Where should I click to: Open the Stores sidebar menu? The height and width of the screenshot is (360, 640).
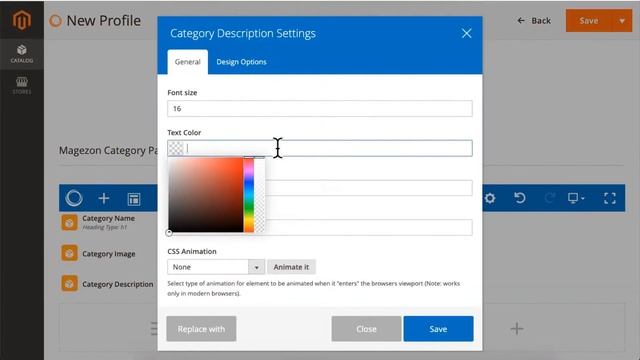tap(22, 85)
